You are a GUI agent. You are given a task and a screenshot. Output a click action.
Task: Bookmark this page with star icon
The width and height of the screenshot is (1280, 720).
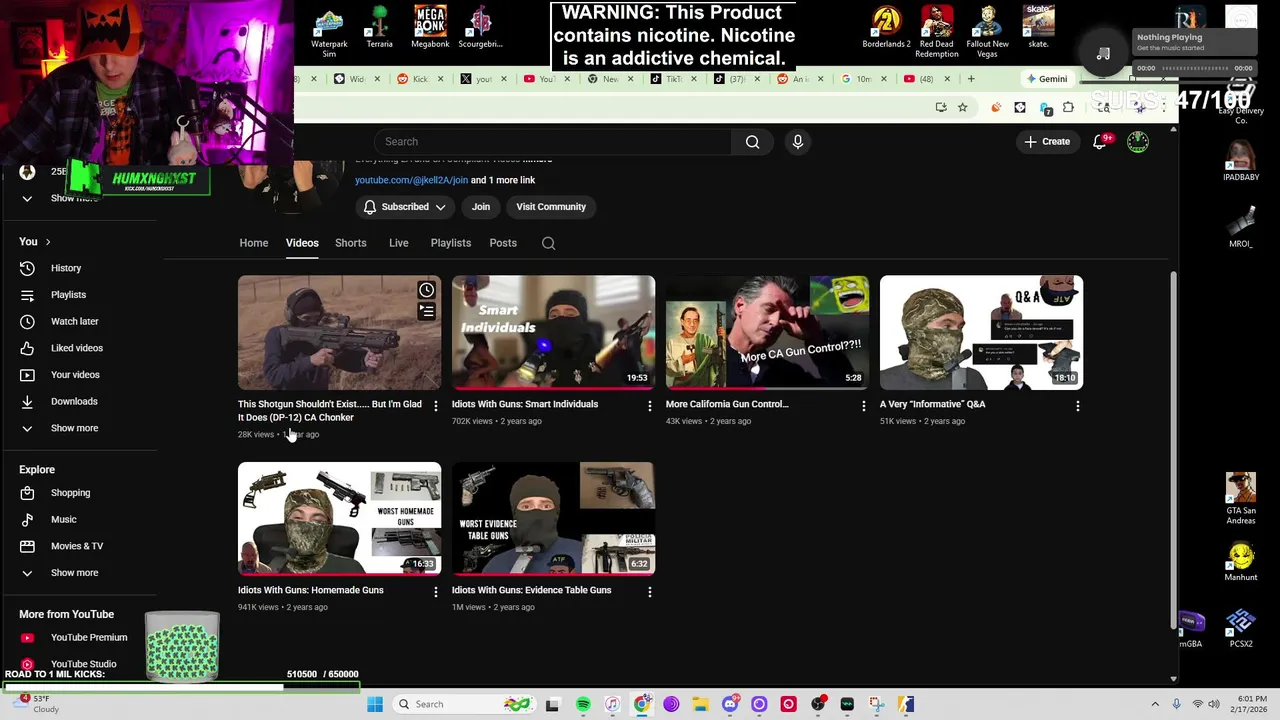962,107
